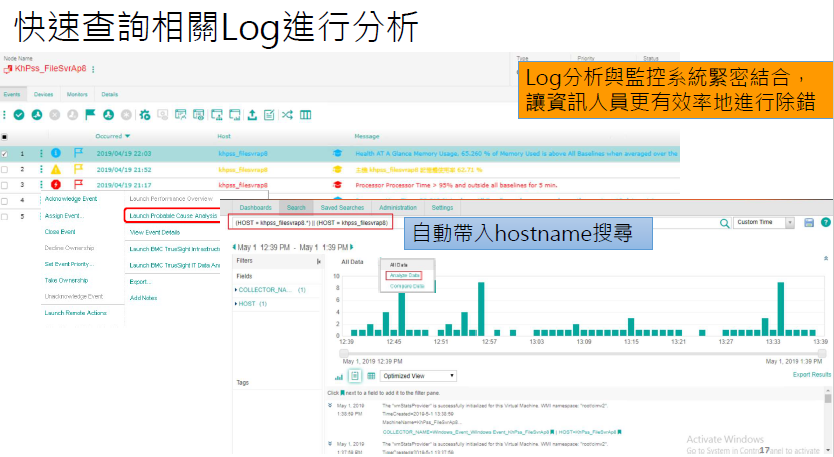Expand first log entry dated 1:38:59 PM

(x=330, y=406)
